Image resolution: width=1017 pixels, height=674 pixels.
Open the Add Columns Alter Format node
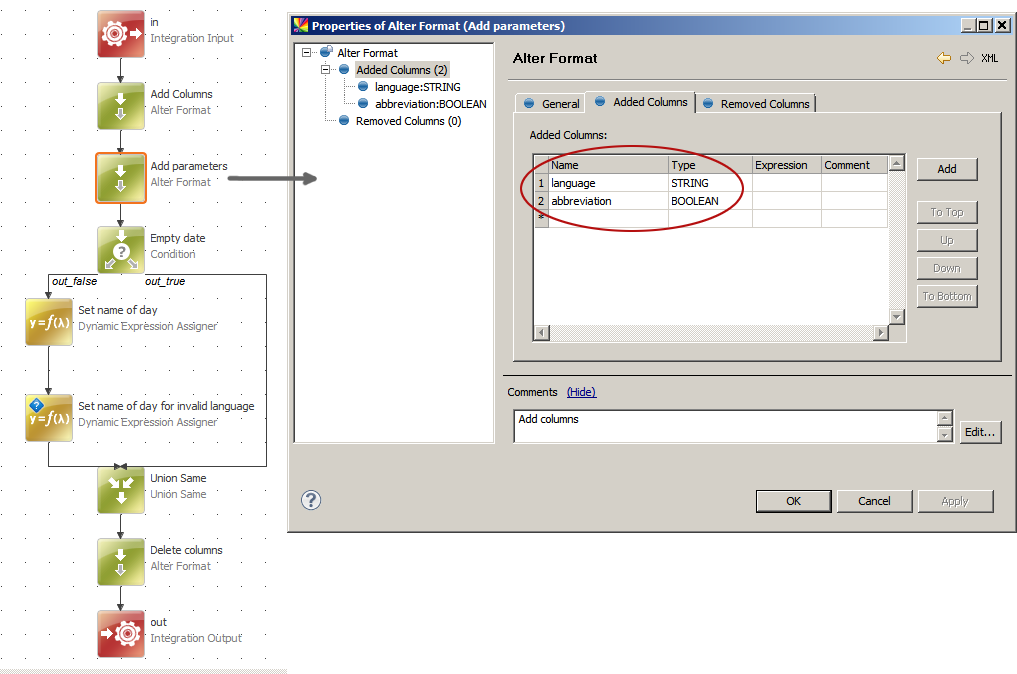tap(120, 105)
